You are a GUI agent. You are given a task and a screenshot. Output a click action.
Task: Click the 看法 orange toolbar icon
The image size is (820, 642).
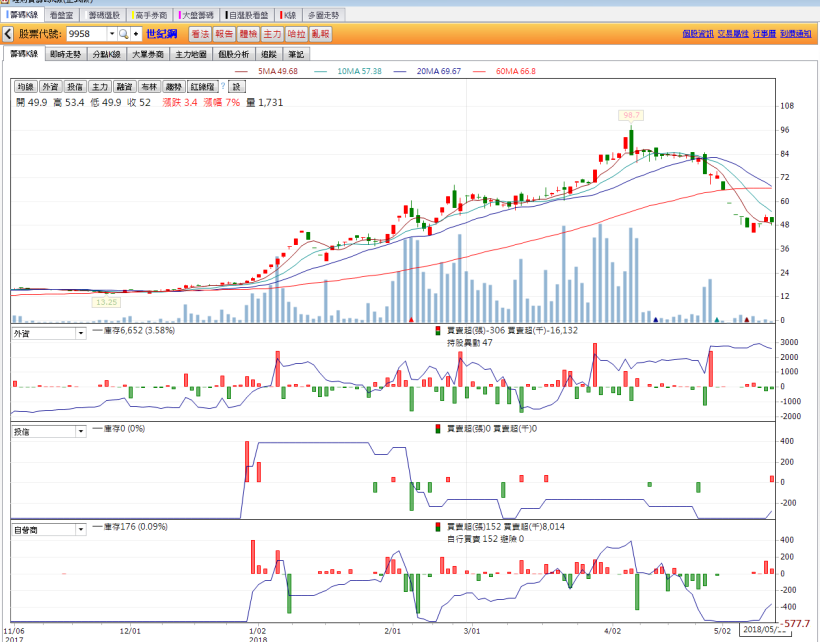pyautogui.click(x=200, y=34)
